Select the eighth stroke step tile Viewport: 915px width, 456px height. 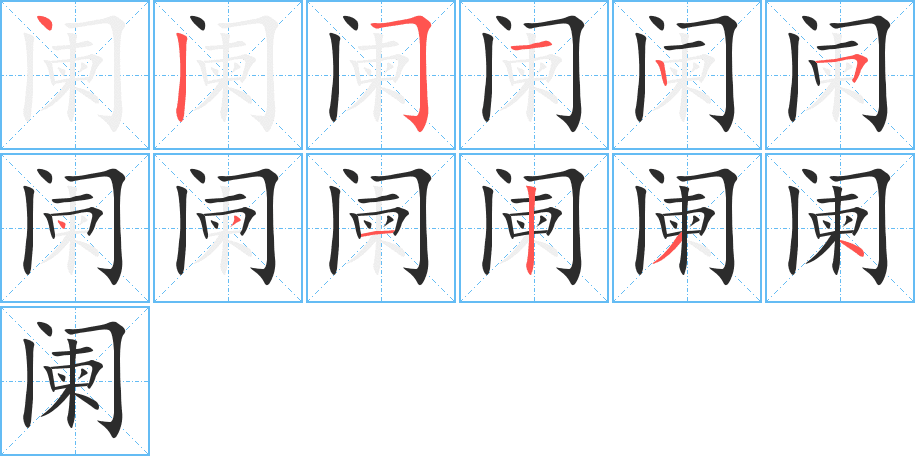(228, 228)
